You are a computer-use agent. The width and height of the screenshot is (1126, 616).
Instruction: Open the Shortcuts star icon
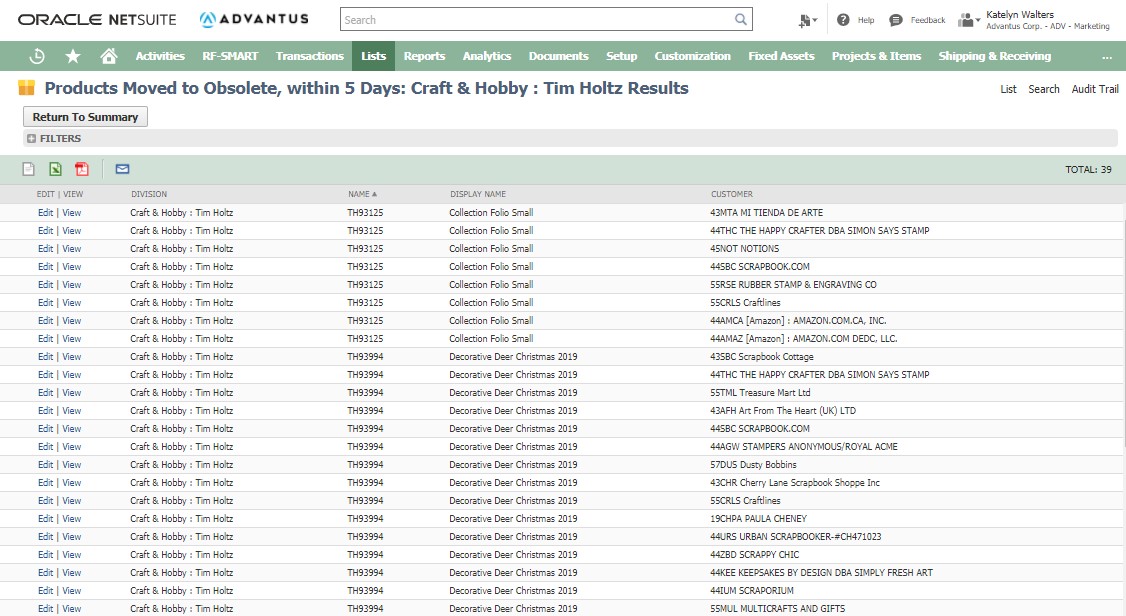(x=73, y=56)
